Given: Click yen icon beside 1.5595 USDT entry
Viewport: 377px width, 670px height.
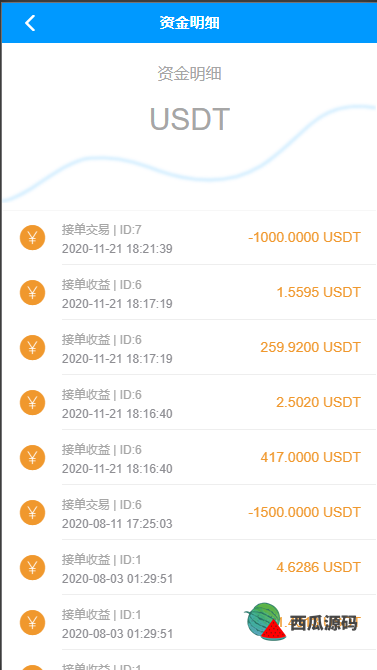Looking at the screenshot, I should tap(32, 293).
